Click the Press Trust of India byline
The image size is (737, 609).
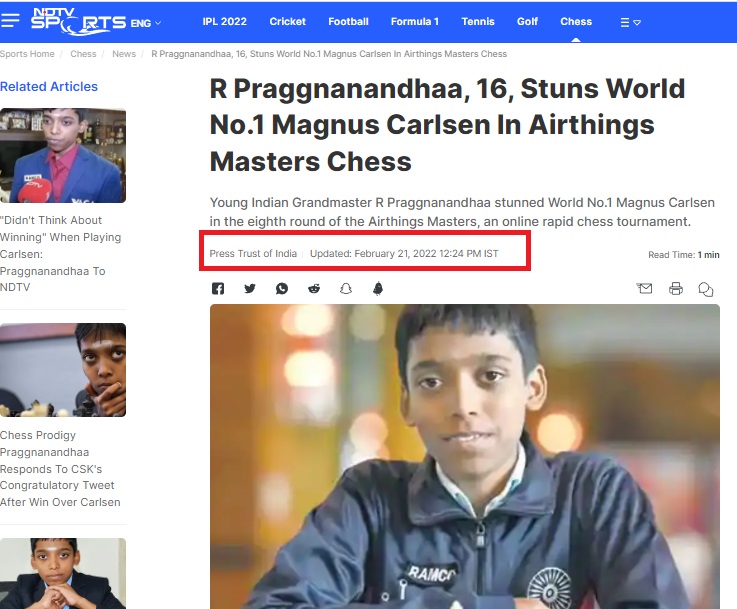(x=253, y=254)
